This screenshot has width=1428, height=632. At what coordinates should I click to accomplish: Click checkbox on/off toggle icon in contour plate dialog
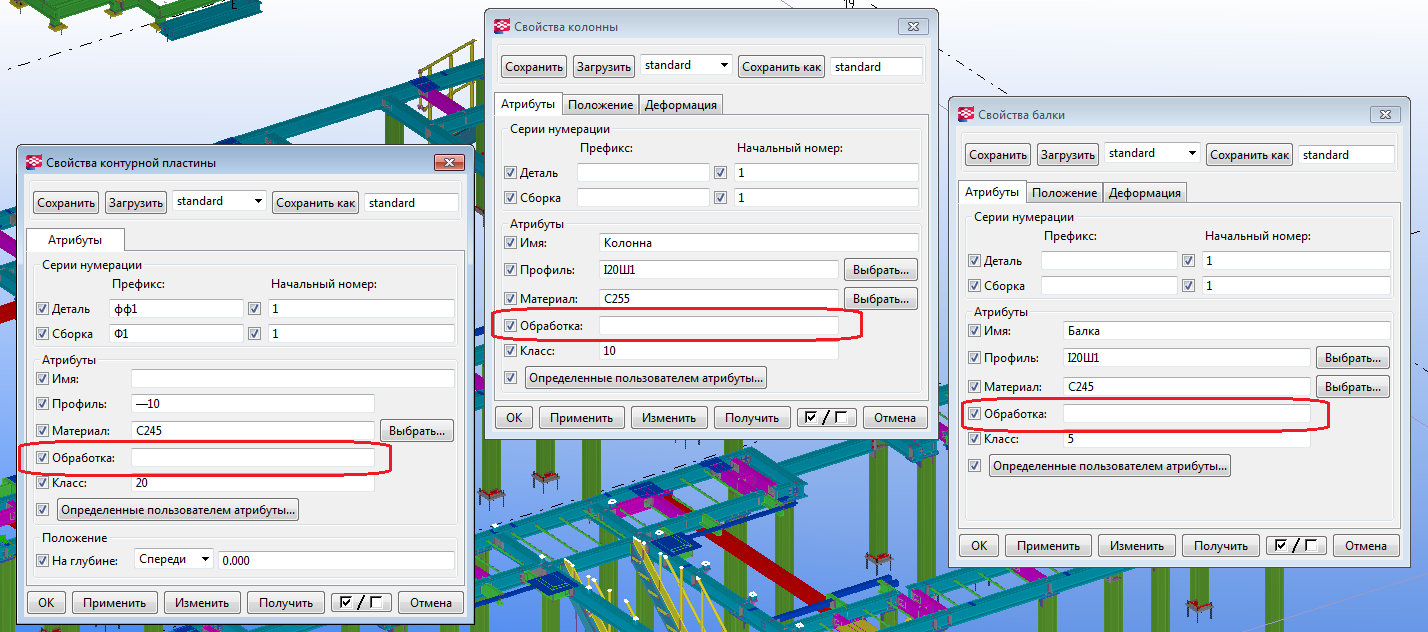pos(361,602)
